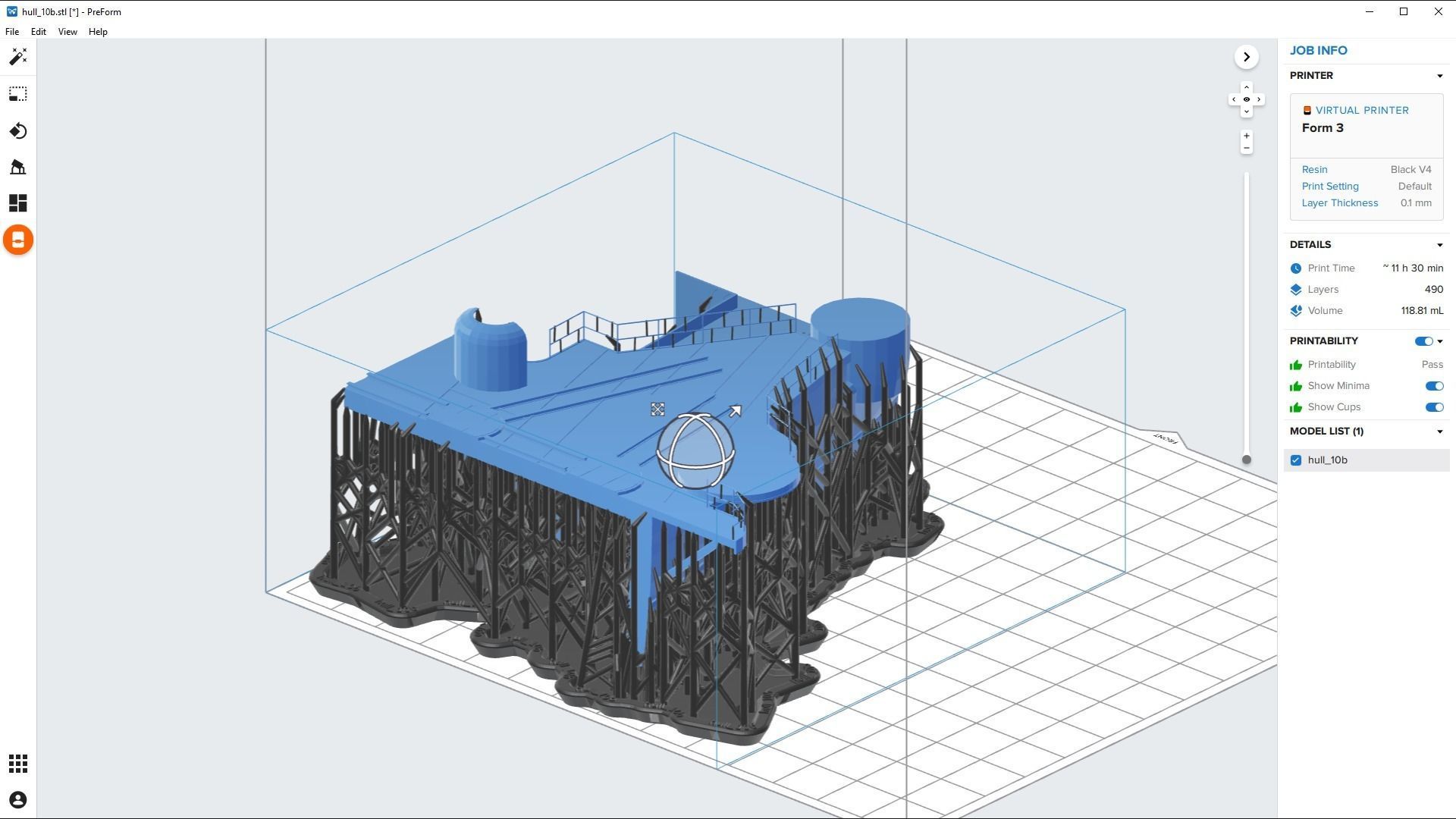The height and width of the screenshot is (819, 1456).
Task: Click the Resin setting link
Action: [x=1314, y=170]
